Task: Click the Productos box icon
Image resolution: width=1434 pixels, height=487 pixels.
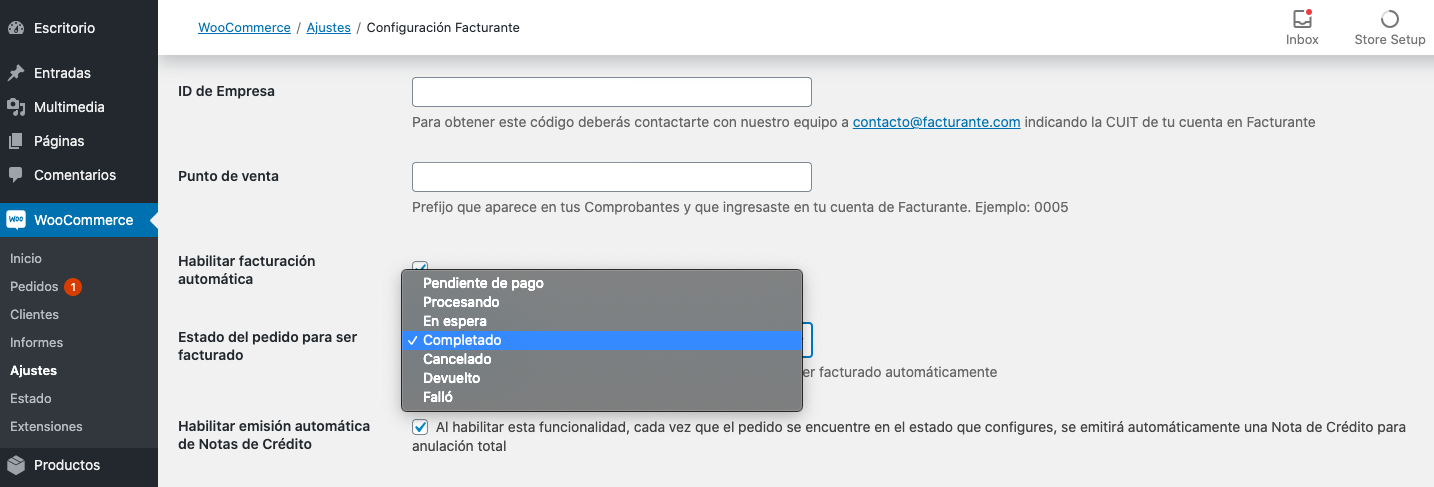Action: tap(16, 465)
